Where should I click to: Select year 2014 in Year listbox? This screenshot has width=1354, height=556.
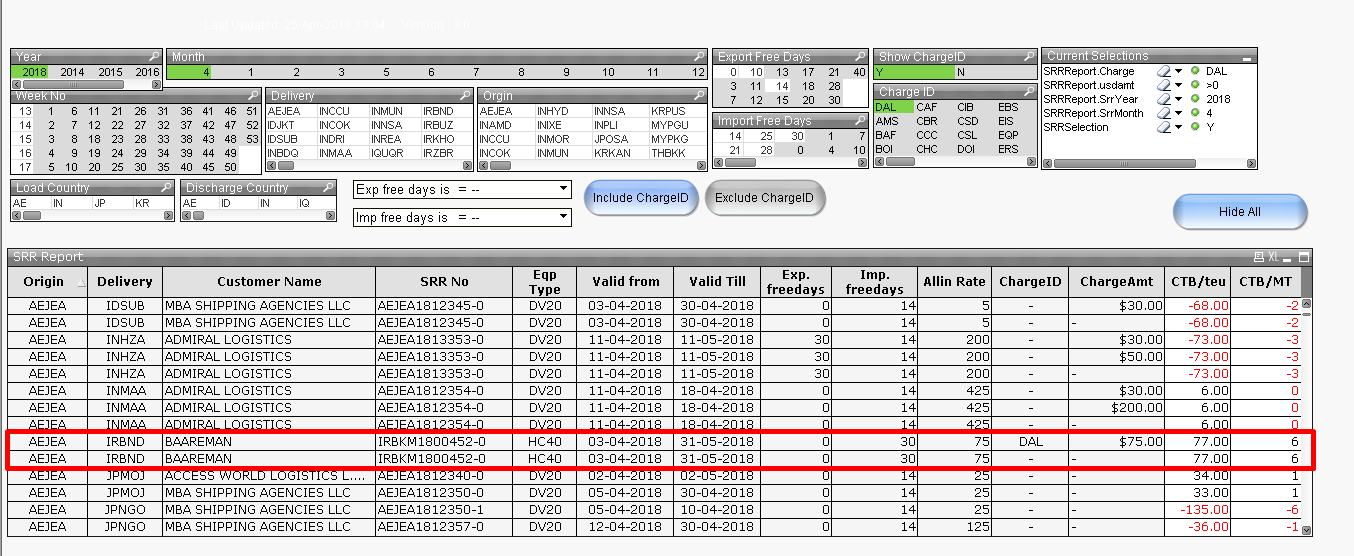click(x=72, y=72)
